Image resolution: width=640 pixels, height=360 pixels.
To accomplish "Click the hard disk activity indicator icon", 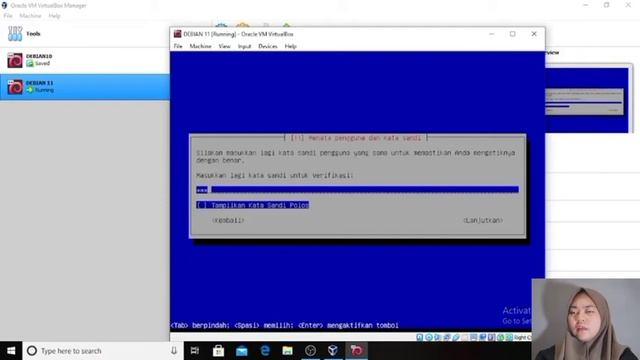I will click(420, 337).
